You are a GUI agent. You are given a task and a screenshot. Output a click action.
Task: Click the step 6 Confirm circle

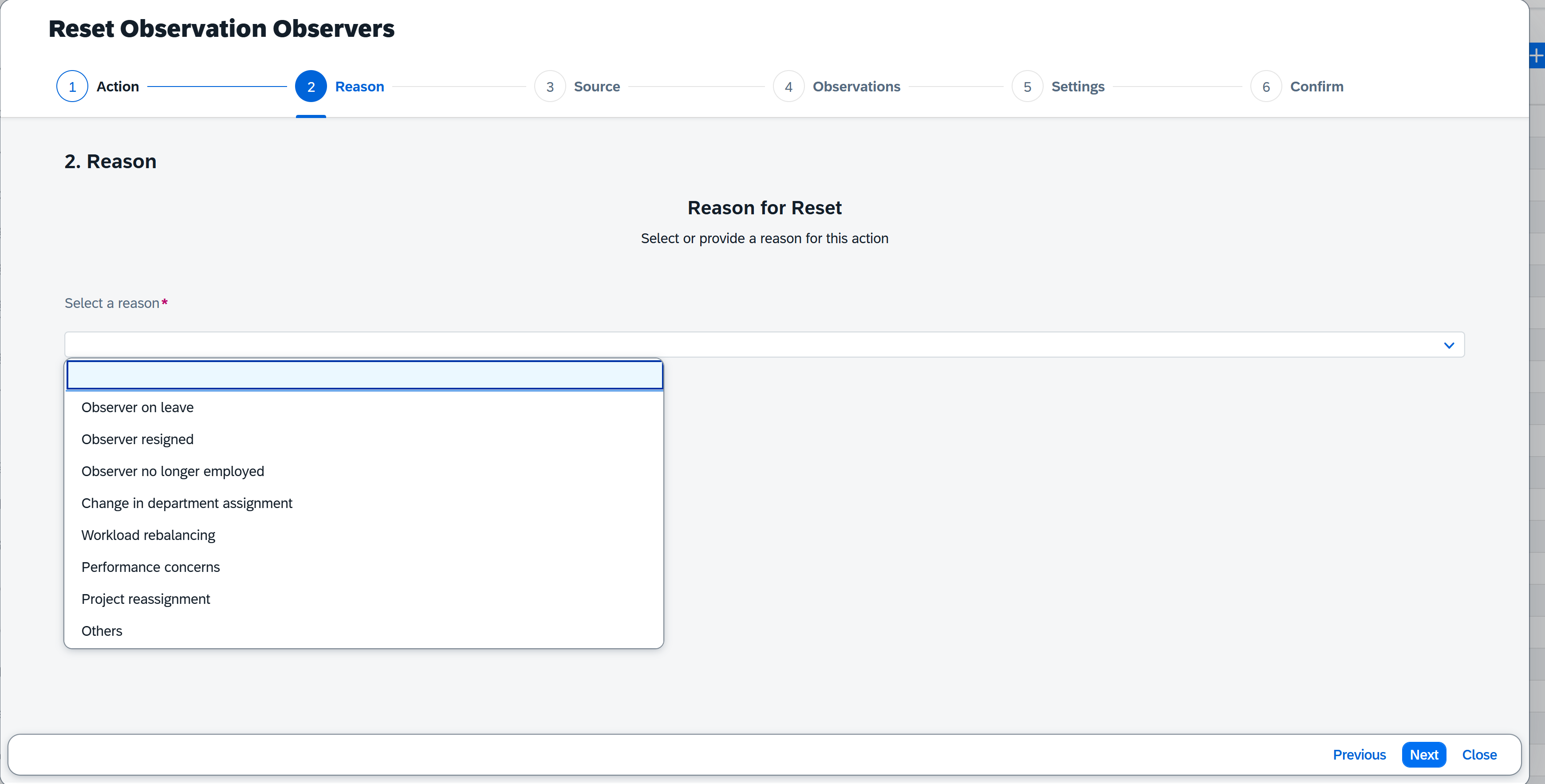1265,87
